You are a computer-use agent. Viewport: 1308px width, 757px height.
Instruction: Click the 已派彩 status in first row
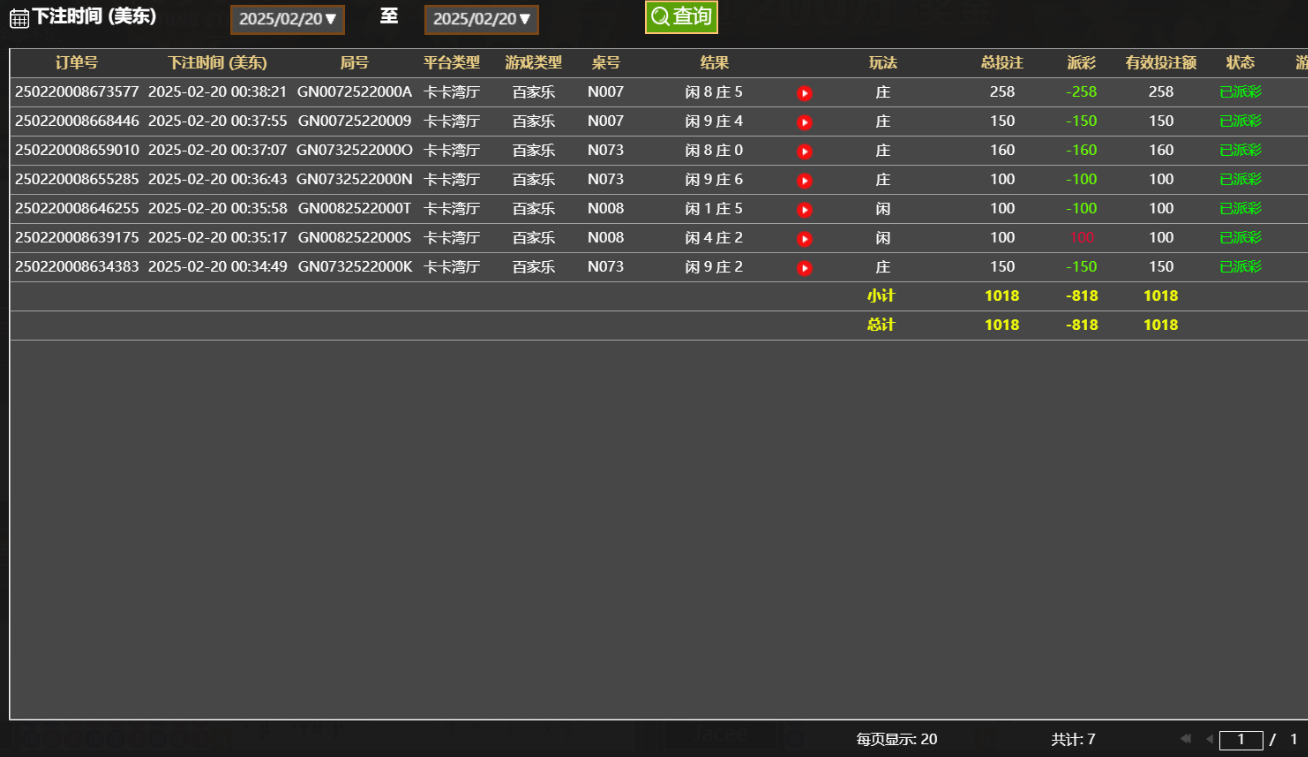[1240, 92]
